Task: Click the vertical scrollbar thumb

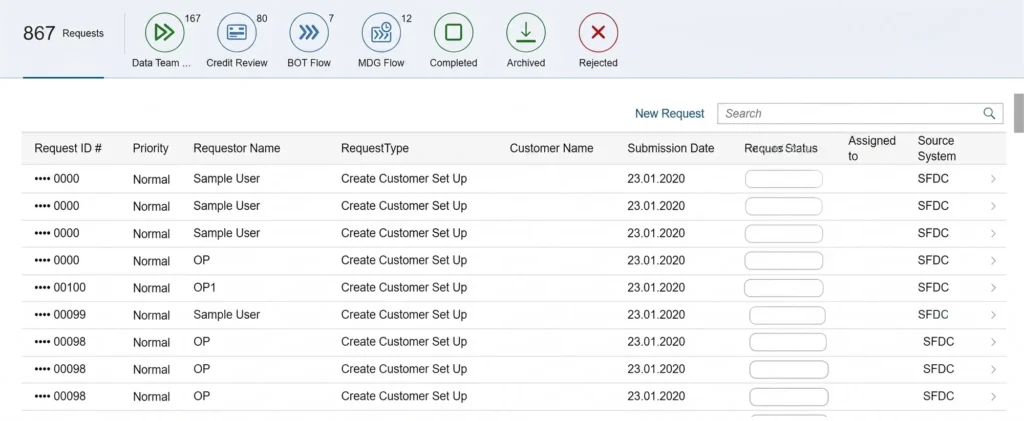Action: click(1018, 113)
